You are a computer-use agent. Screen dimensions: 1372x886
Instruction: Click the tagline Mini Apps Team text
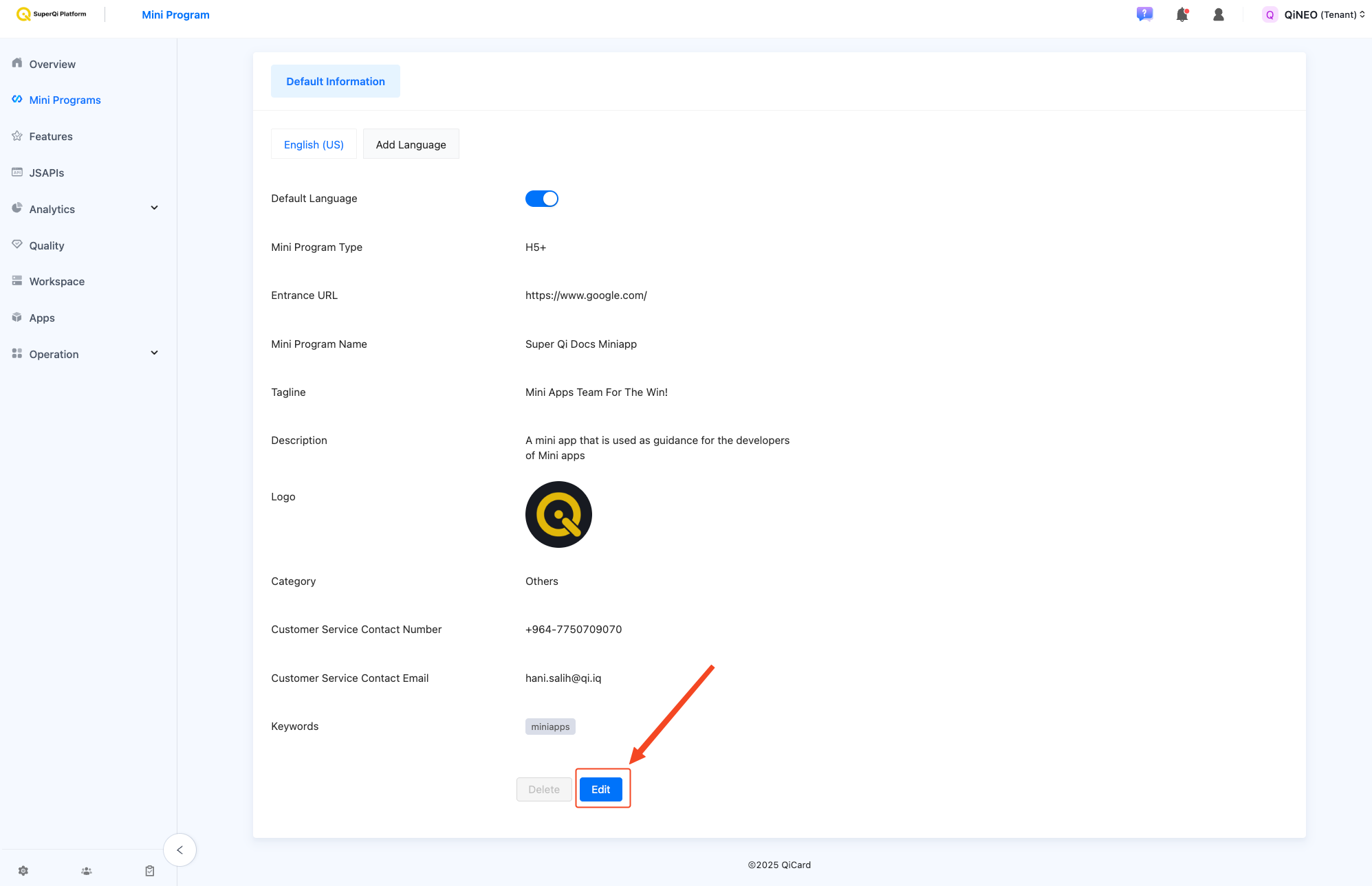596,392
